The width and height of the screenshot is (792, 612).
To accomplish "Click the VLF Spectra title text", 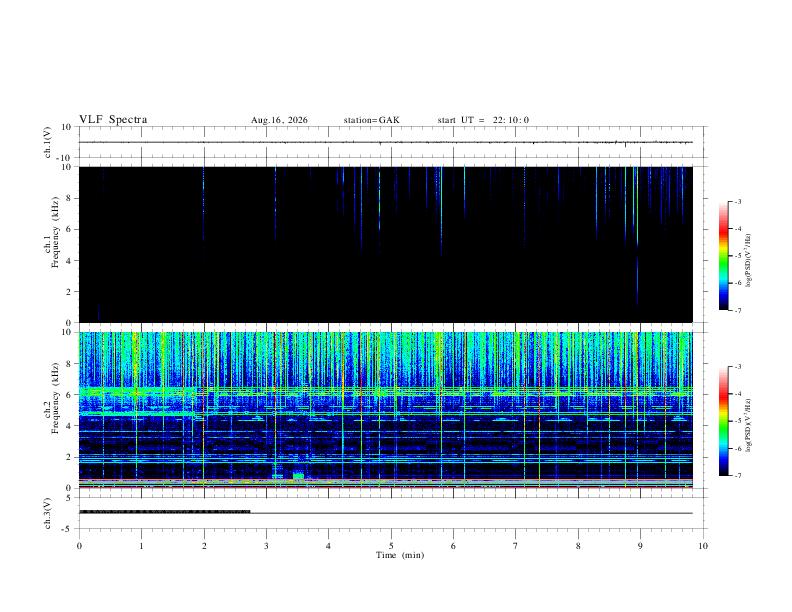I will coord(113,120).
